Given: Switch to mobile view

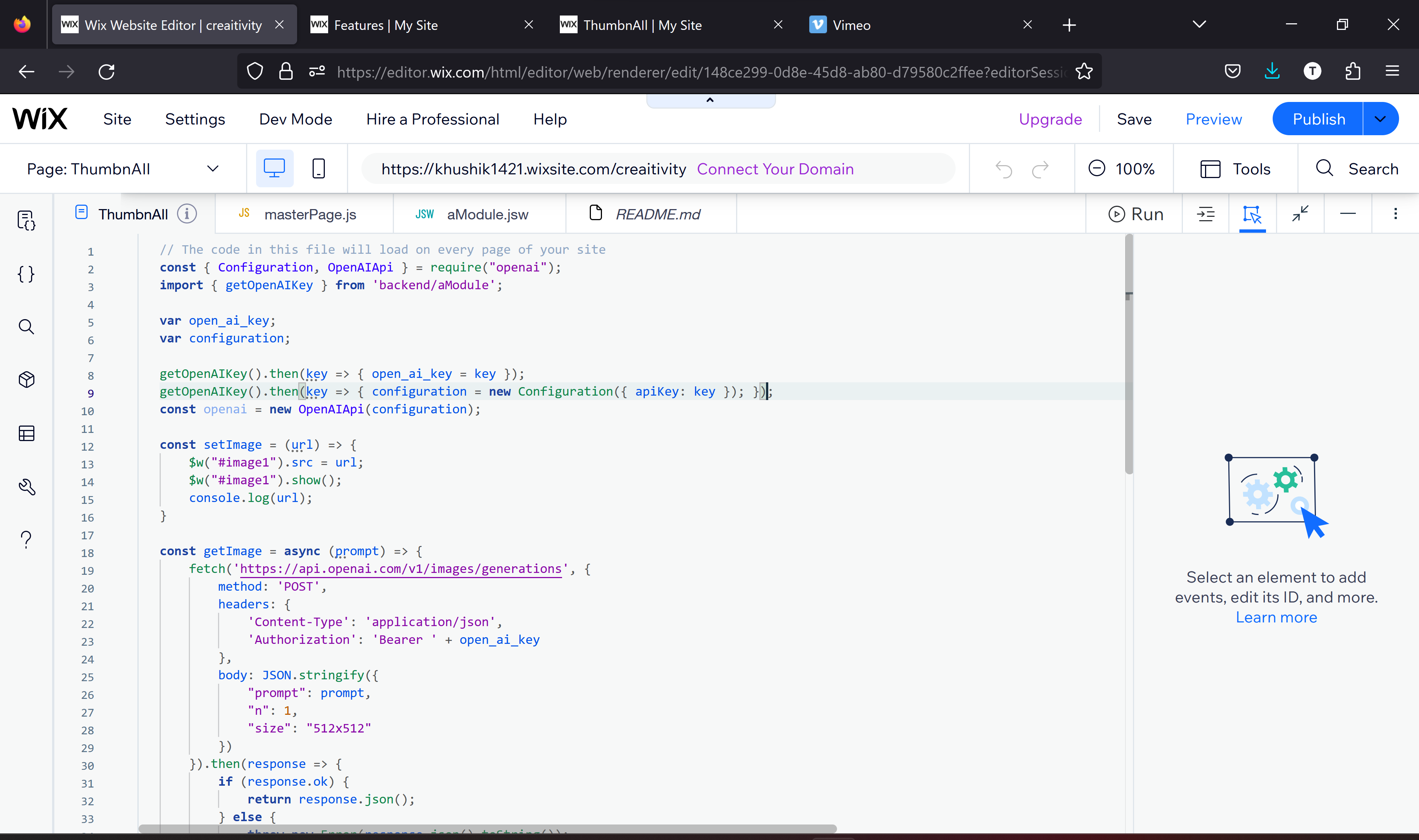Looking at the screenshot, I should click(x=319, y=169).
